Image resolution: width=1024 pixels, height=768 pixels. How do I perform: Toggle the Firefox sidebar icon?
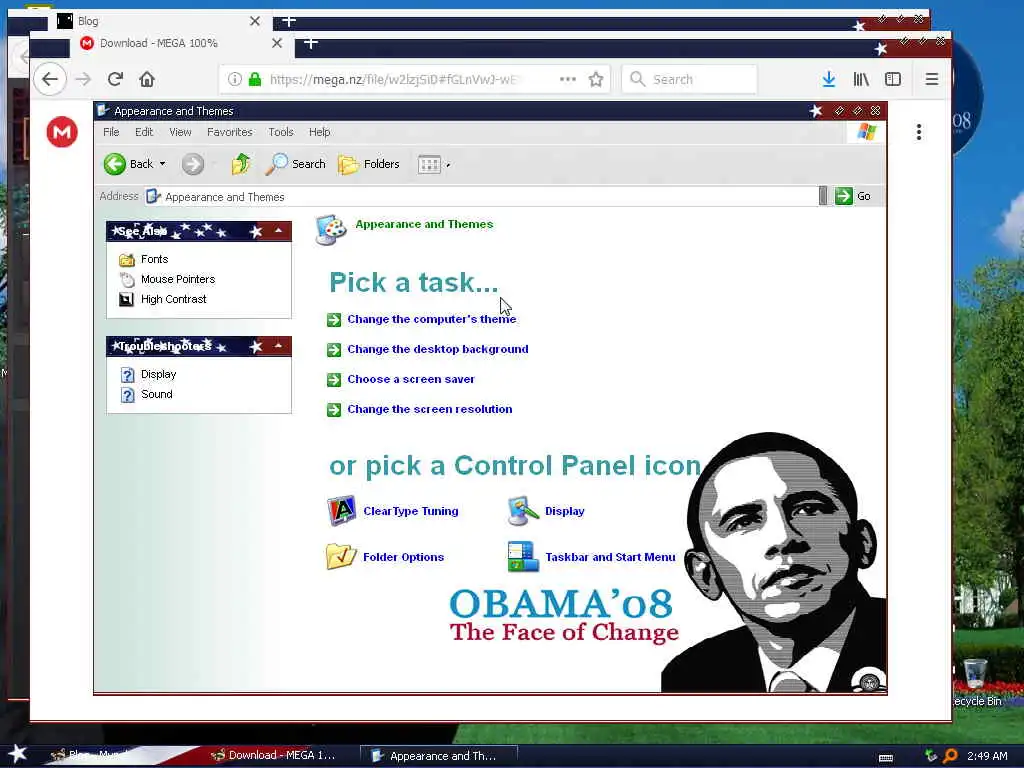pos(893,79)
